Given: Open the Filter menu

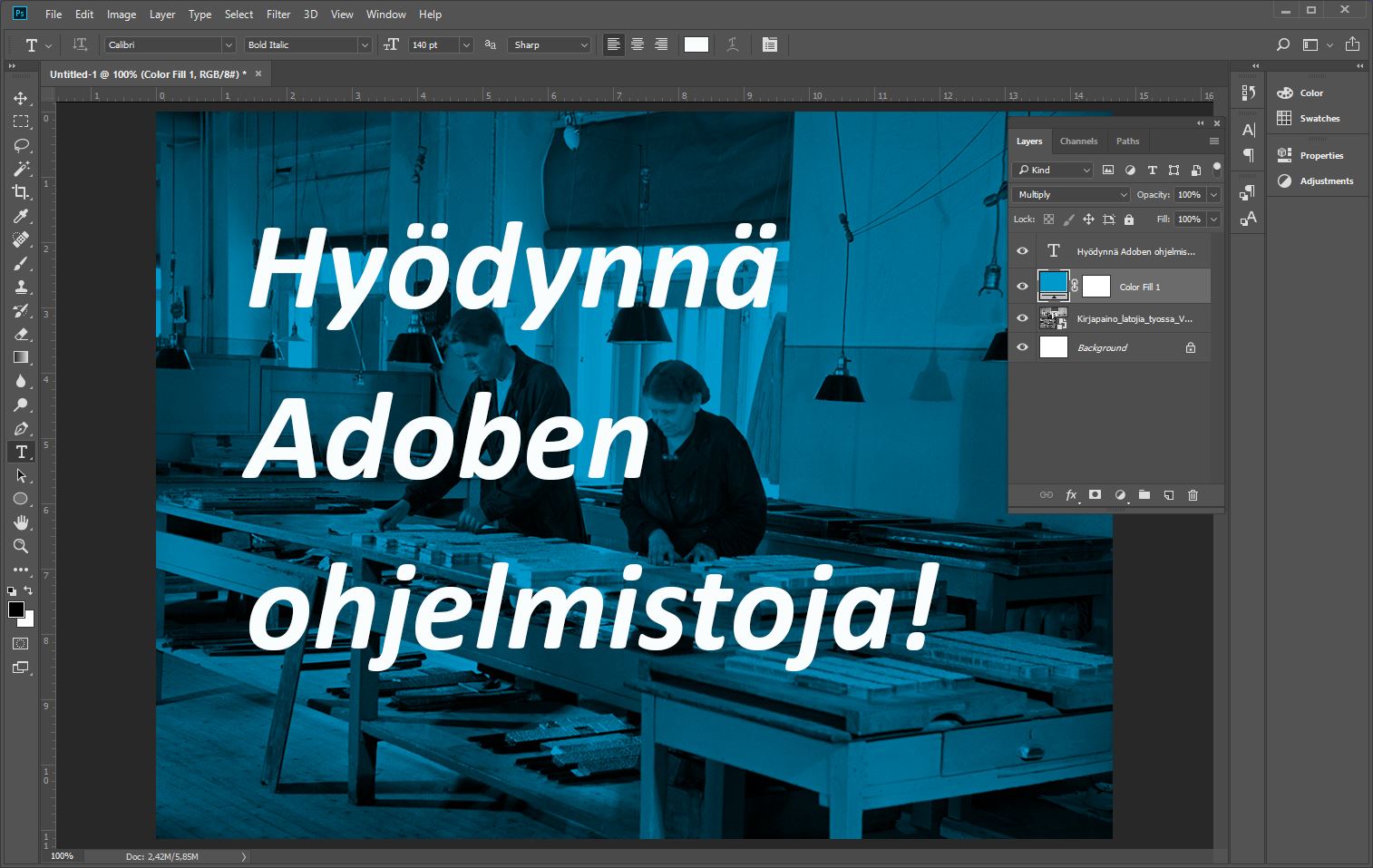Looking at the screenshot, I should pos(278,14).
